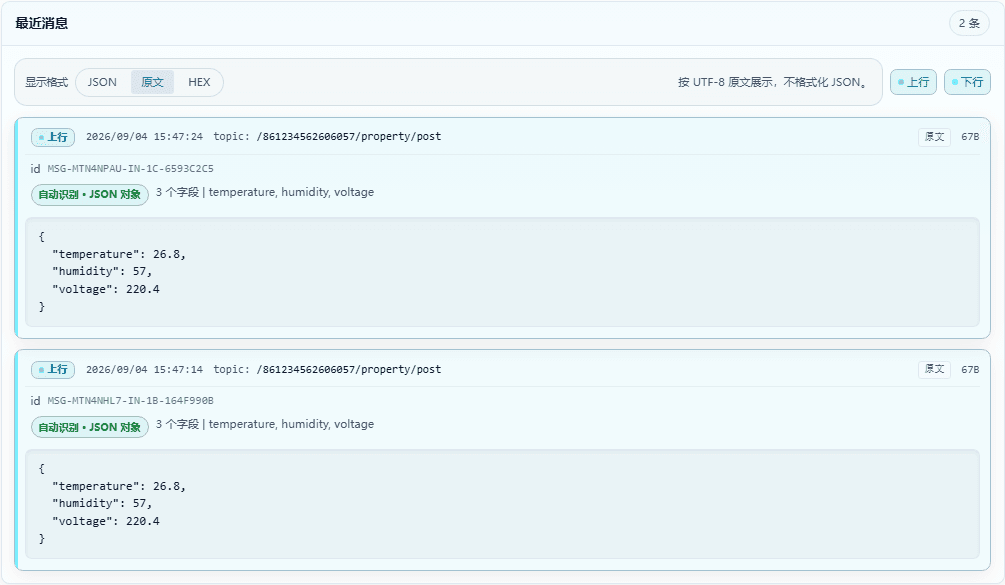Screen dimensions: 1005x585
Task: Click the timestamp 2026/09/04 15:47:14
Action: 144,369
